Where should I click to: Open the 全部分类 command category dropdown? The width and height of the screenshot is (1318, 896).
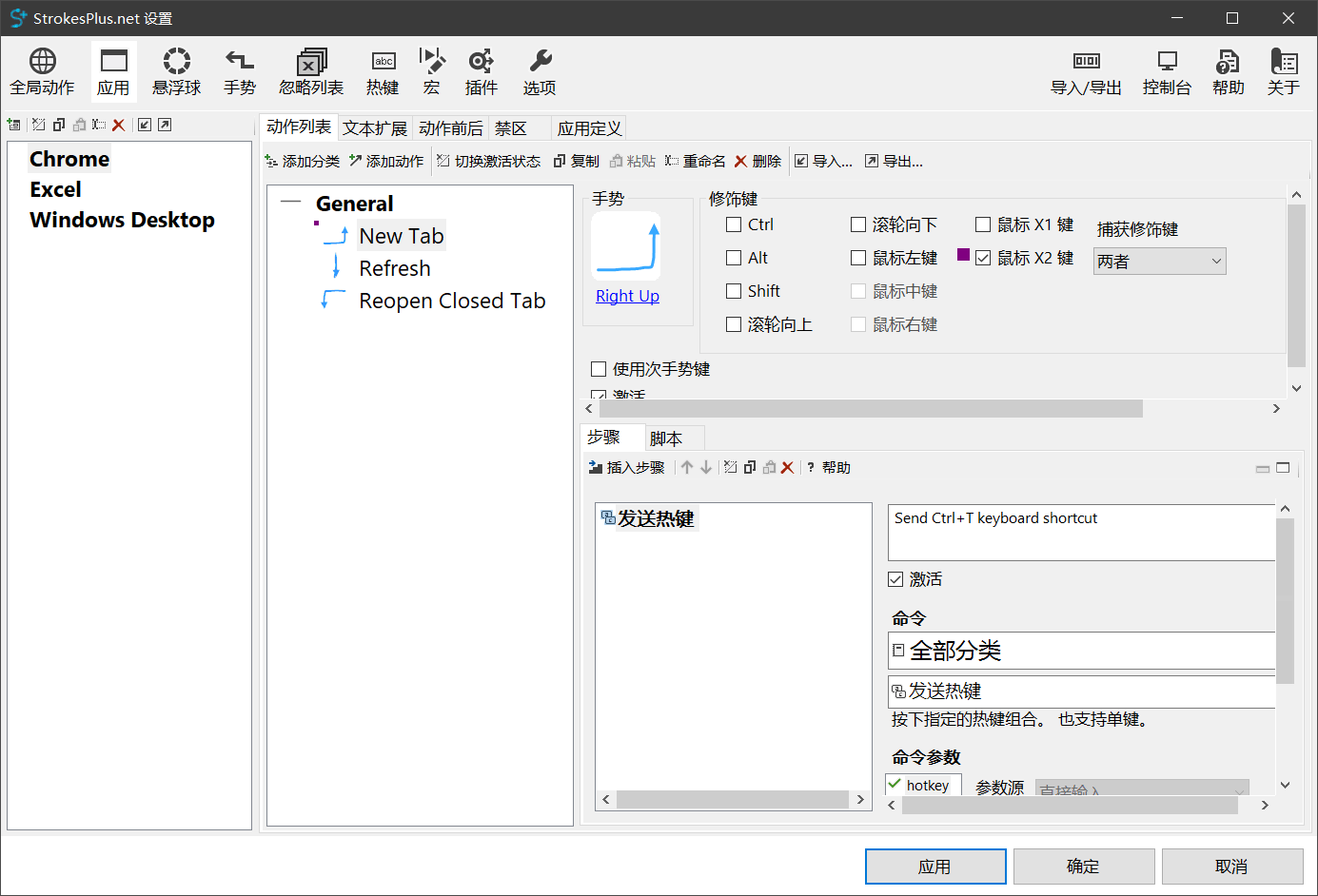click(1081, 651)
